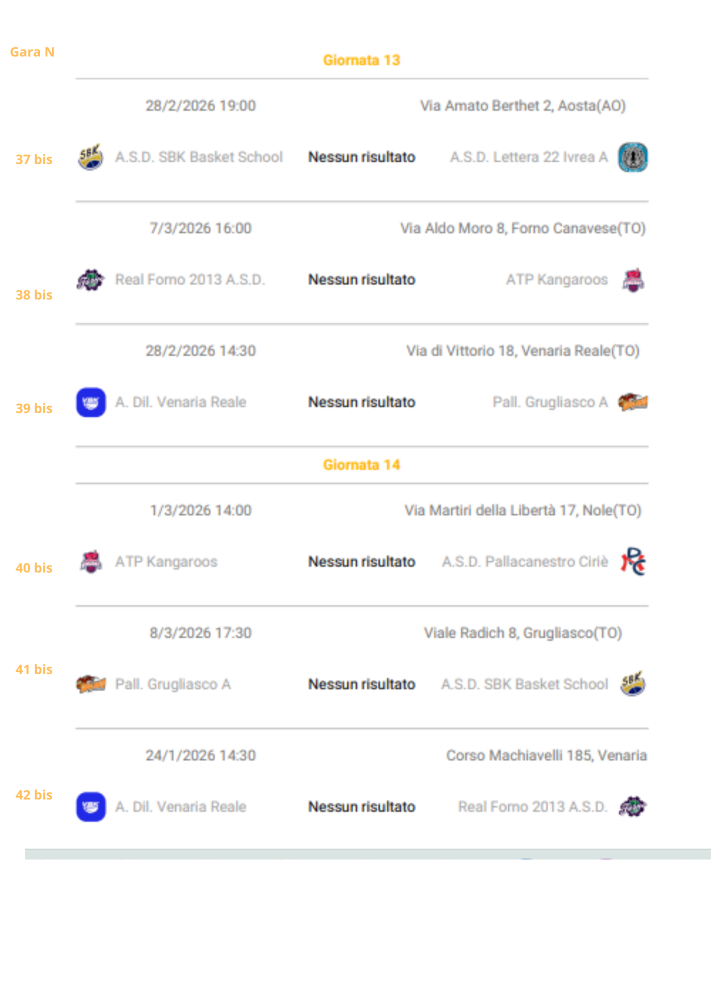Open the Via Aldo Moro 8, Forno Canavese address

coord(522,228)
